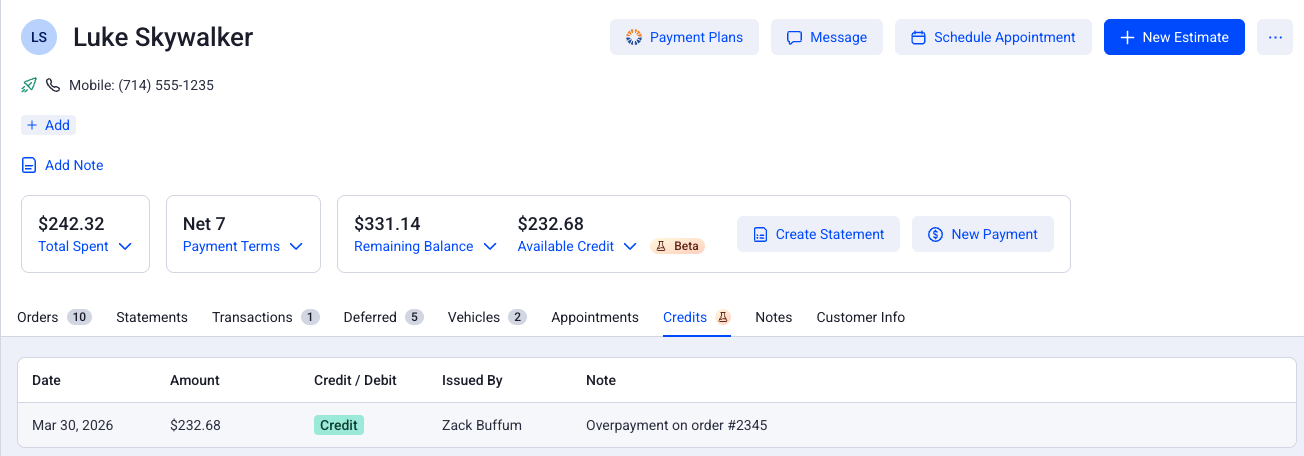Click Create Statement button

point(818,234)
